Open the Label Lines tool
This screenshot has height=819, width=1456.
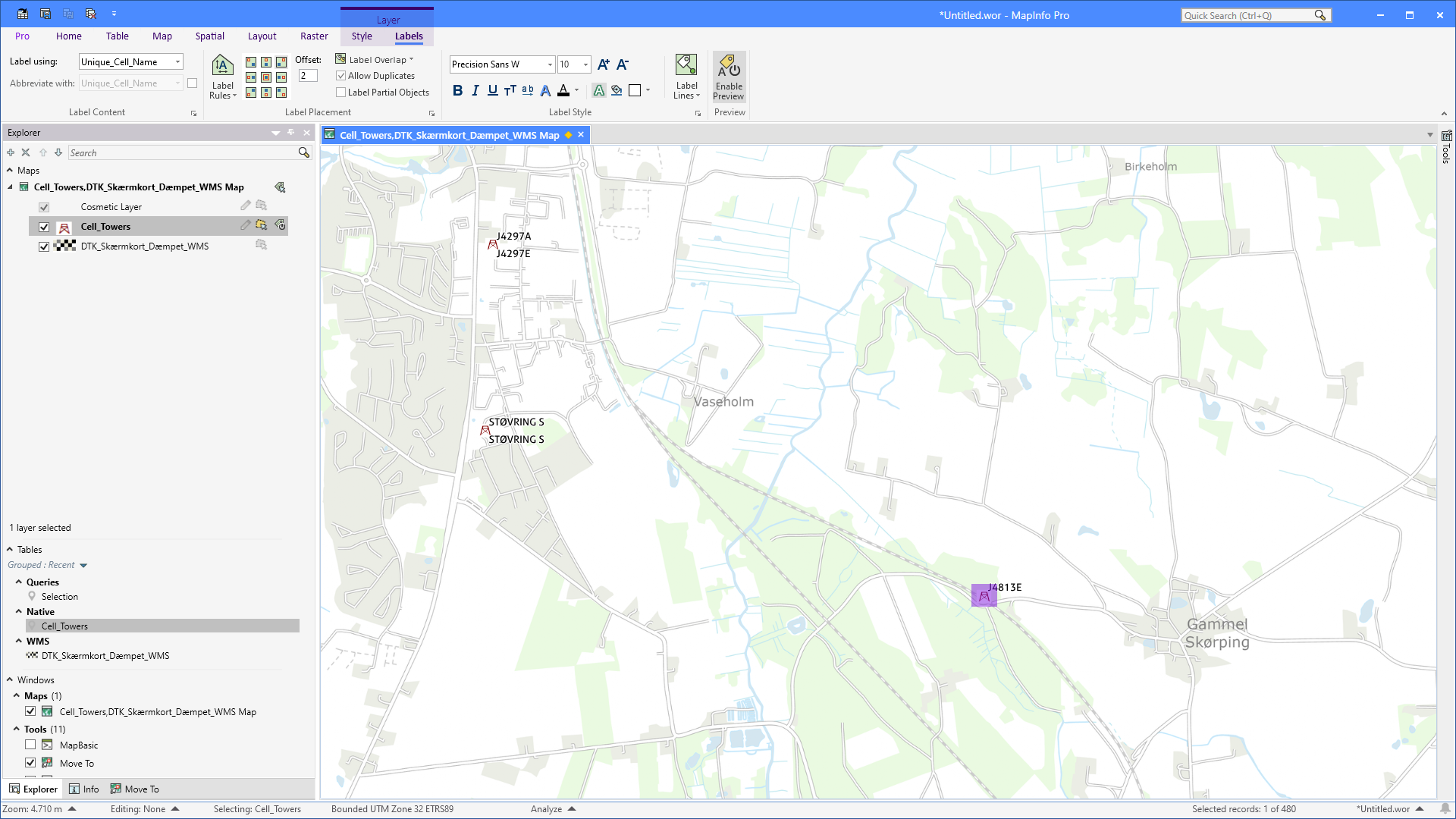686,77
